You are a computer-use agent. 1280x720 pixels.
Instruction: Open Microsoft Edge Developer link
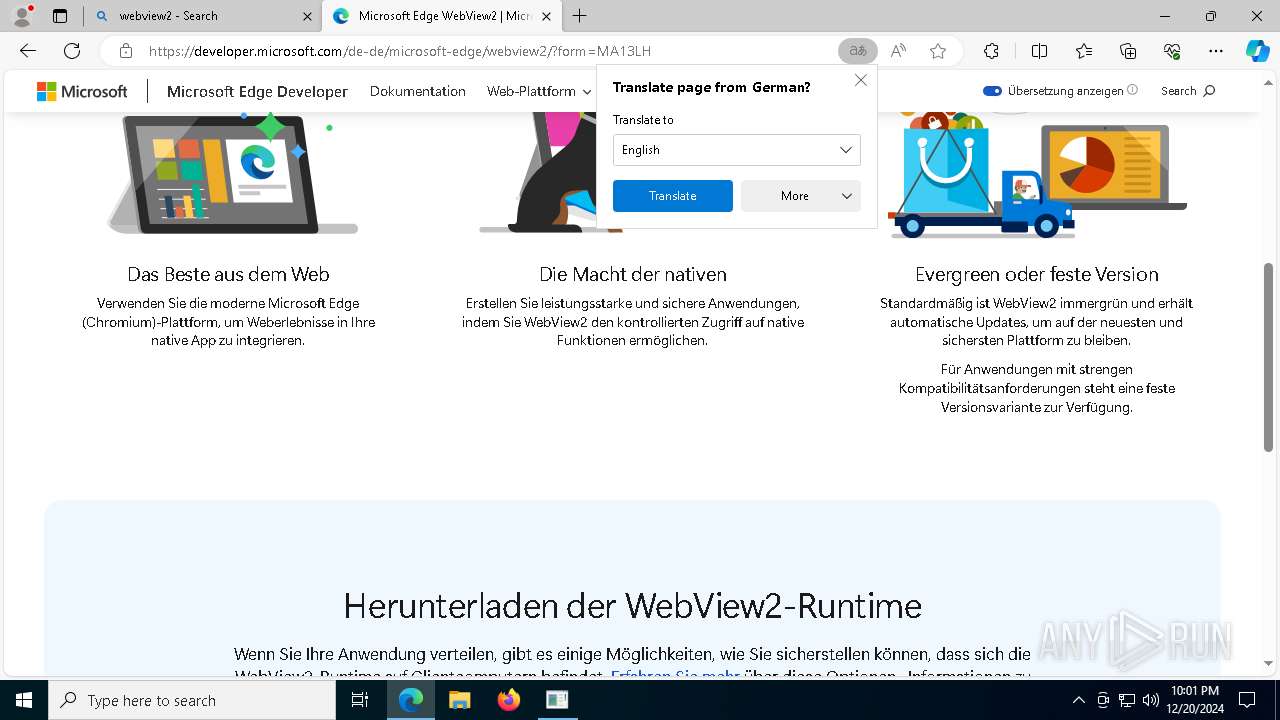[x=257, y=91]
